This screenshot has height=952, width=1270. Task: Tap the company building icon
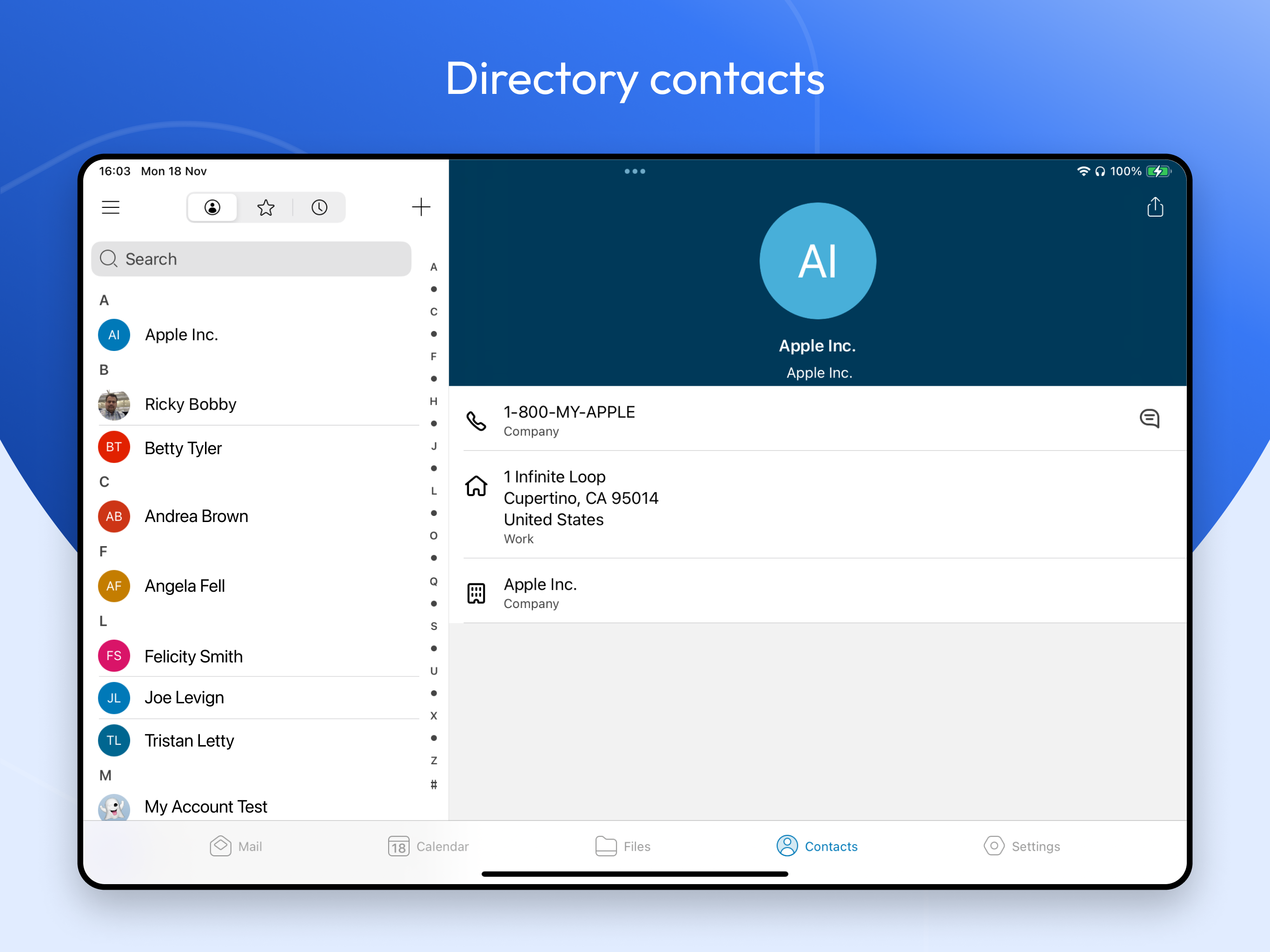coord(476,593)
